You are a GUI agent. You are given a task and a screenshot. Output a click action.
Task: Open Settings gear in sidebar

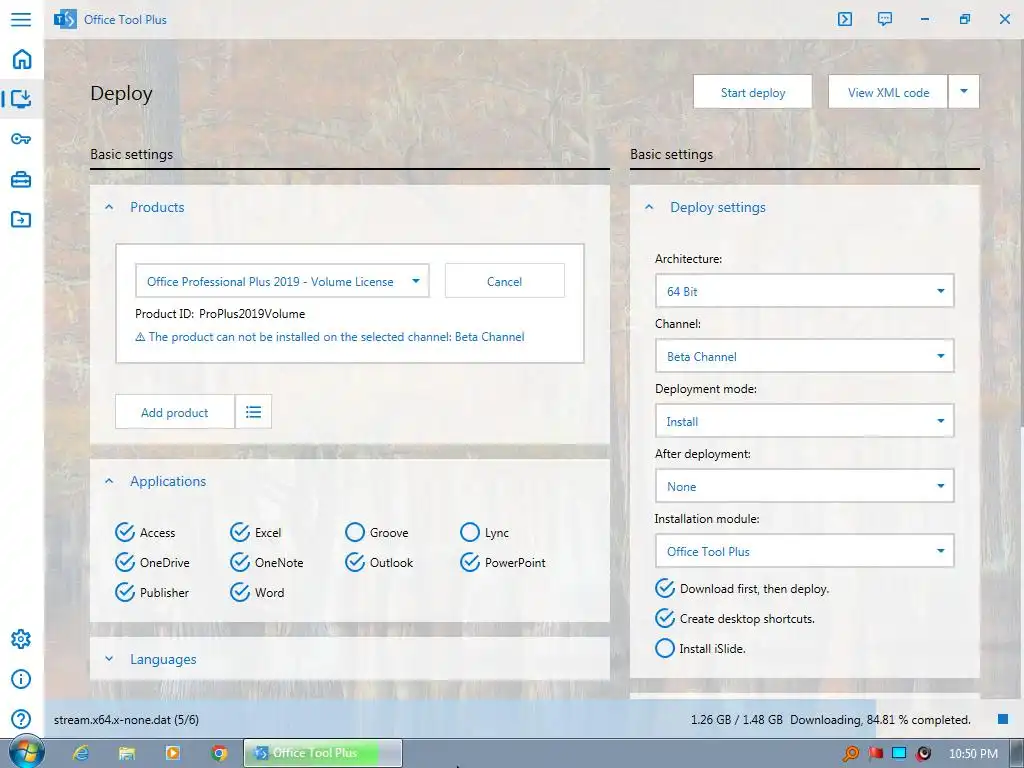[21, 639]
